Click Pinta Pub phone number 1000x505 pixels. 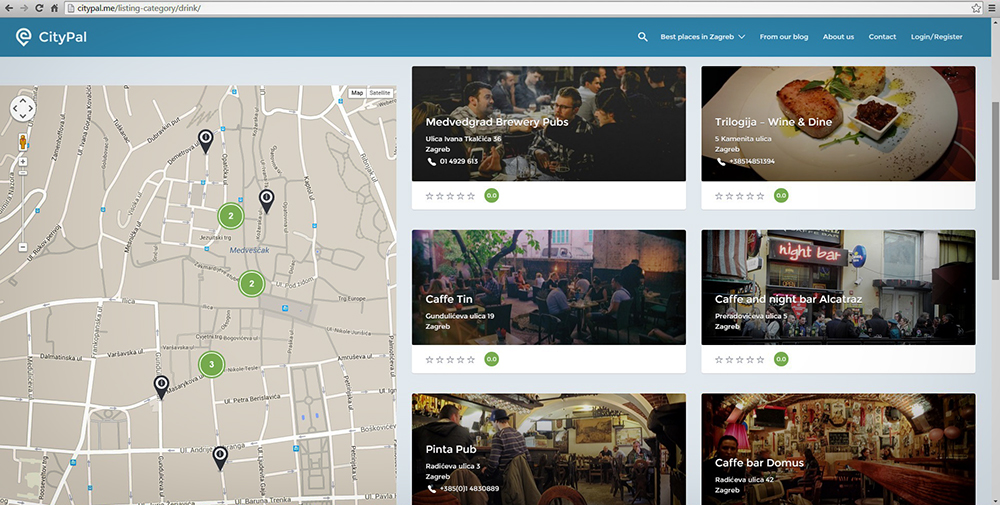click(x=469, y=488)
